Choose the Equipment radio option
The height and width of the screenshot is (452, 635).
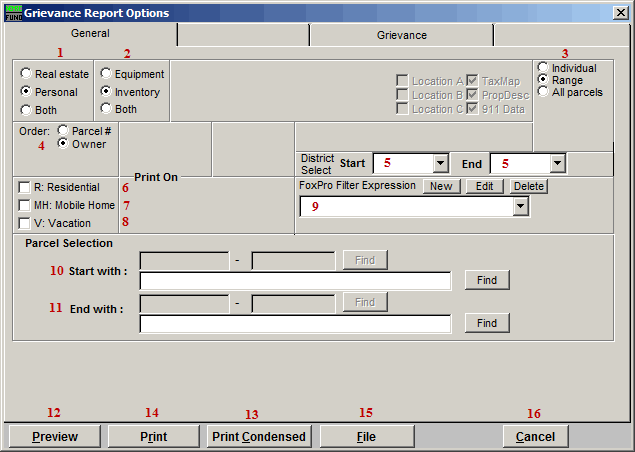click(106, 74)
